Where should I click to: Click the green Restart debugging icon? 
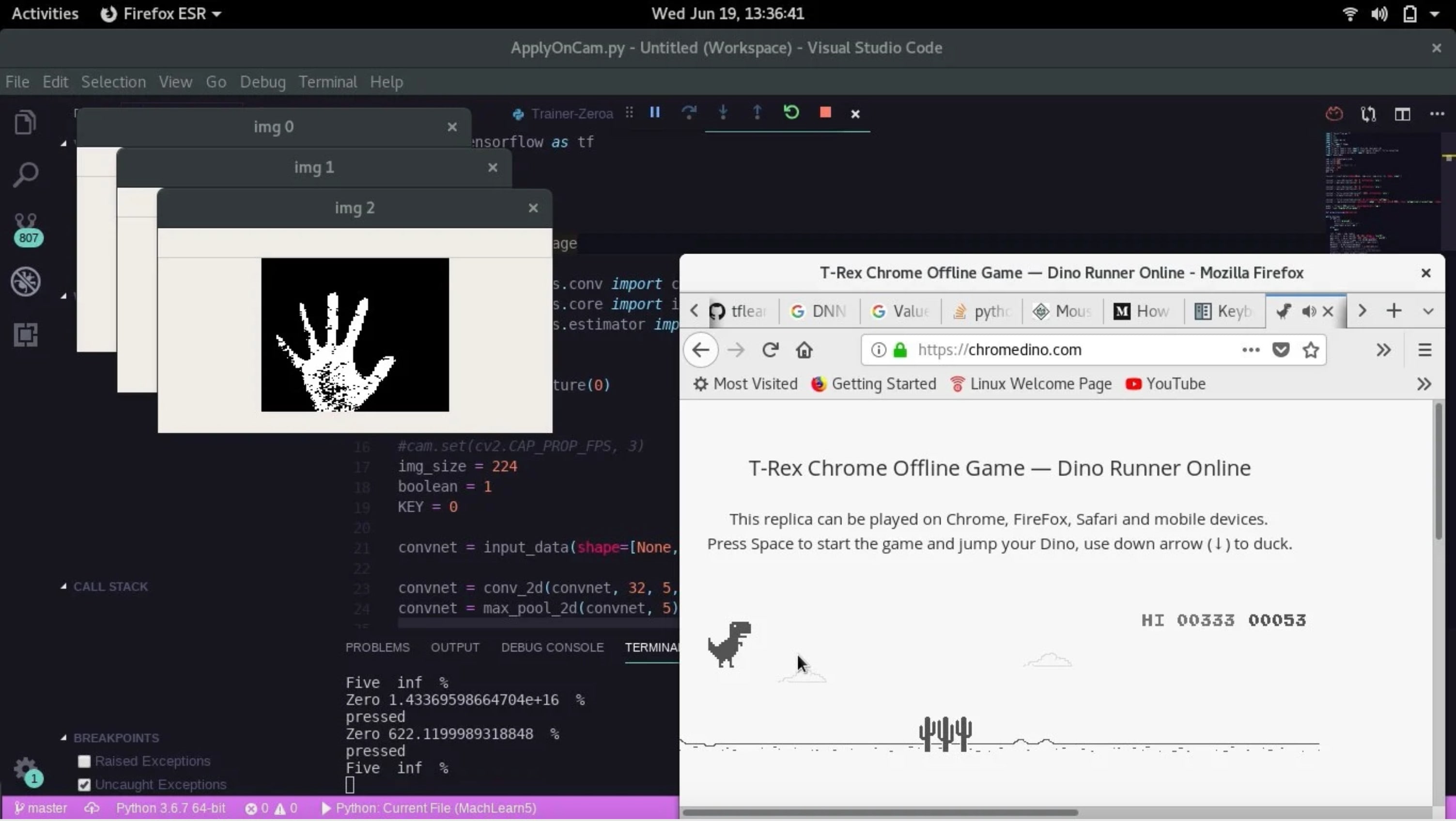pos(791,113)
